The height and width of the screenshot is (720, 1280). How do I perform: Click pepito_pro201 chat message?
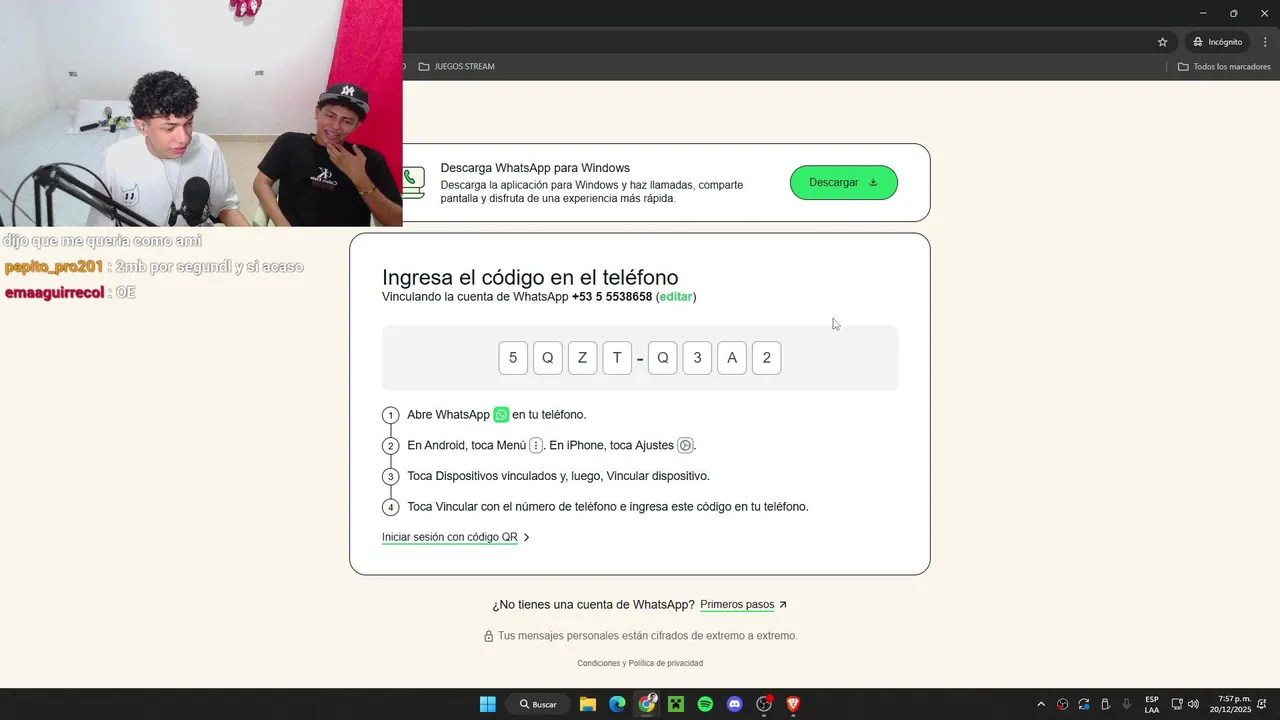click(x=154, y=267)
